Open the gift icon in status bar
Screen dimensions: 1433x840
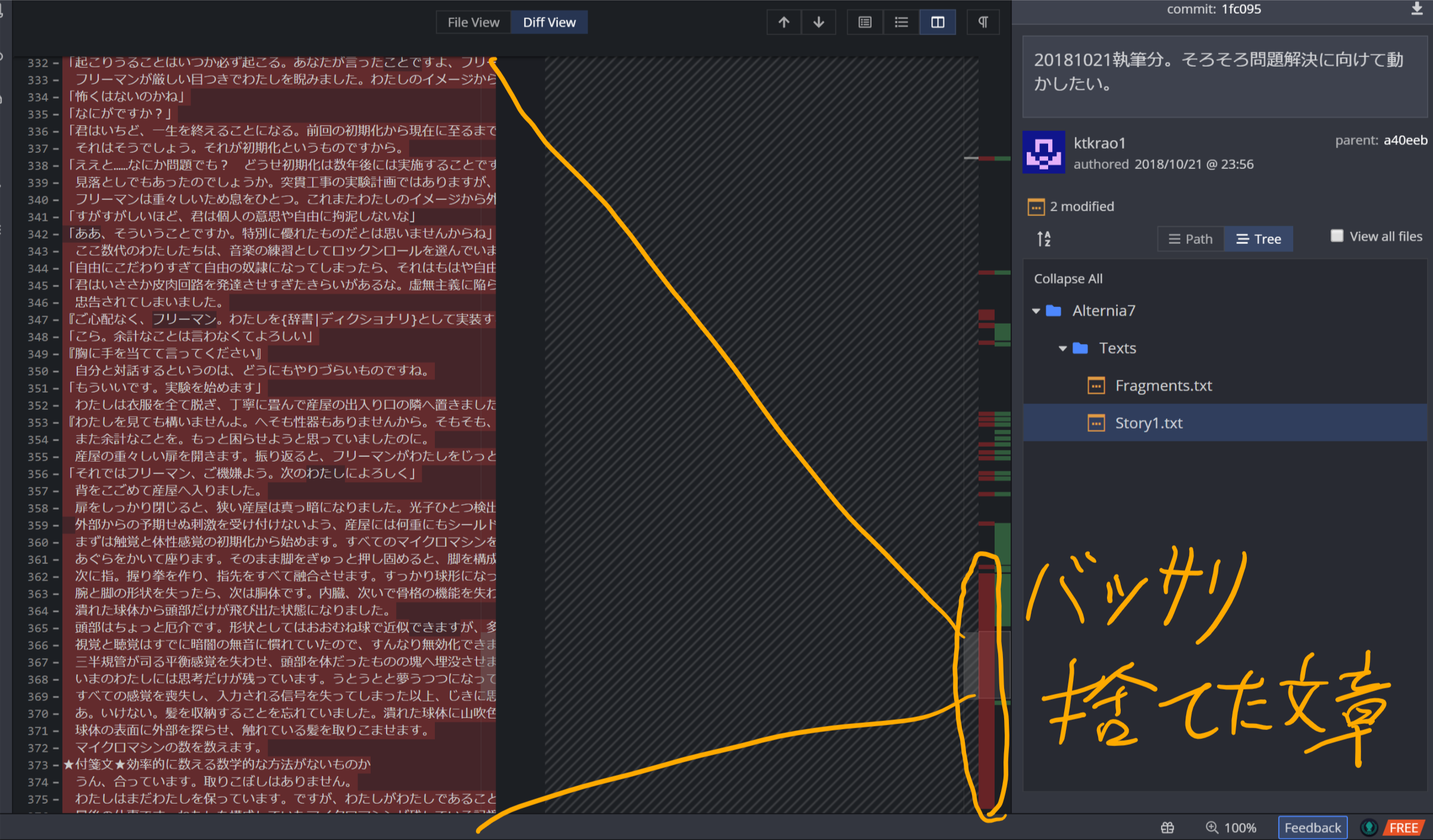click(1167, 828)
